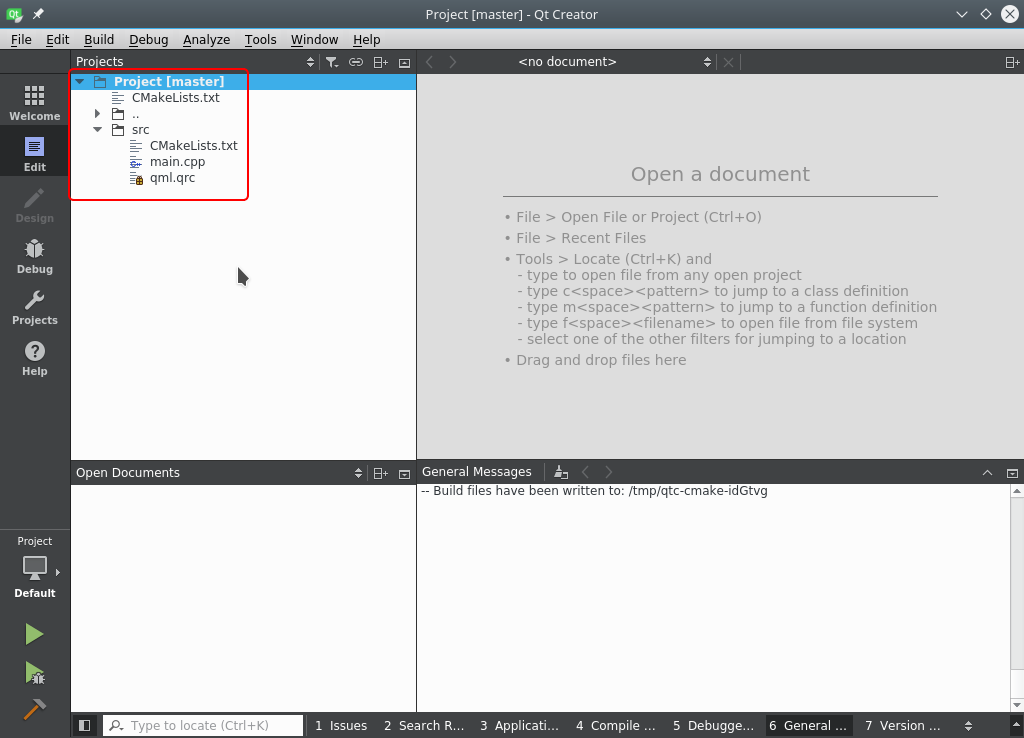Pin the window using title bar pin icon
This screenshot has height=738, width=1024.
click(39, 14)
